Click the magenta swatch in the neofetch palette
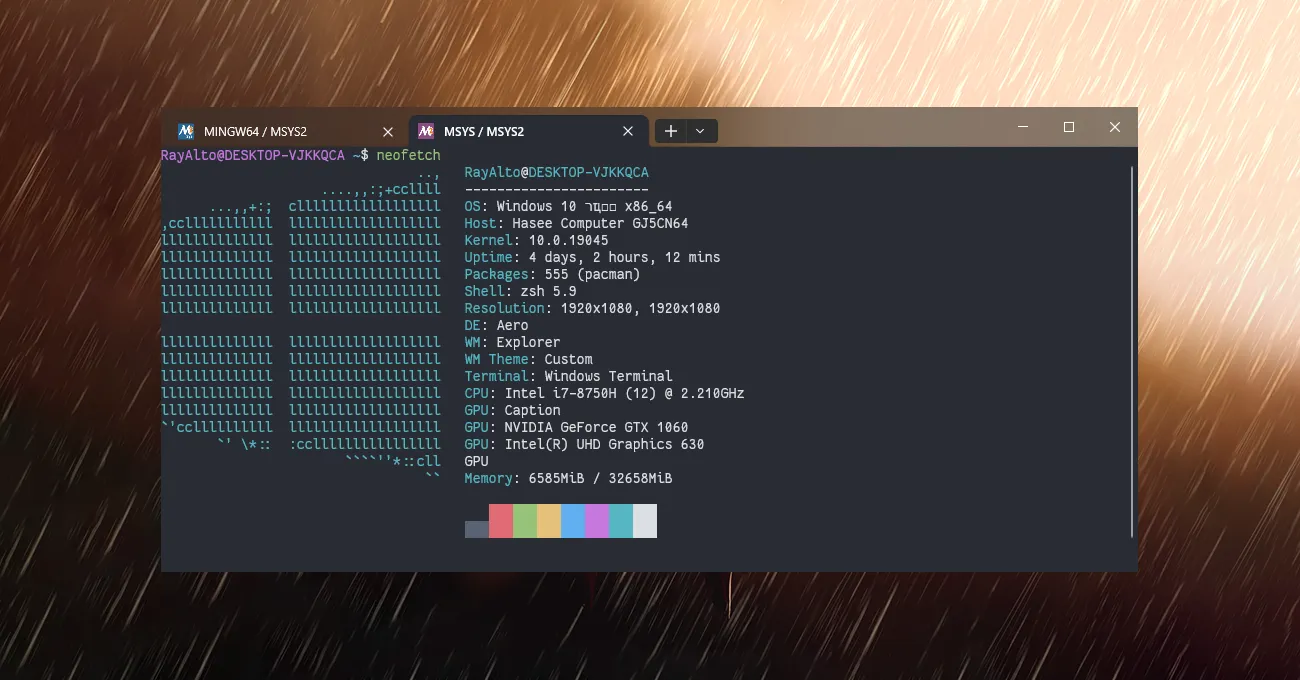The height and width of the screenshot is (680, 1300). click(596, 520)
